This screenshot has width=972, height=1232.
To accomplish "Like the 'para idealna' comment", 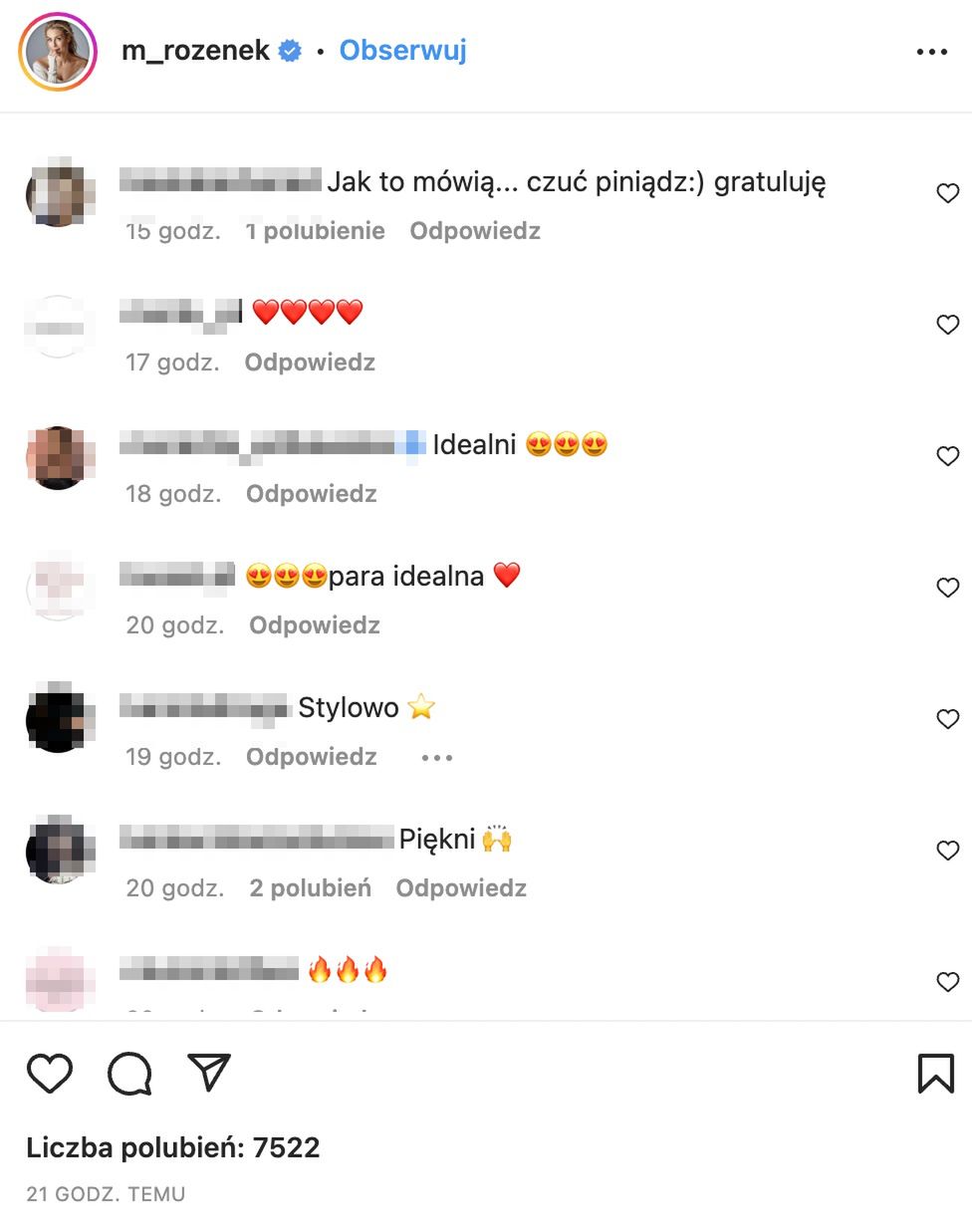I will [948, 588].
